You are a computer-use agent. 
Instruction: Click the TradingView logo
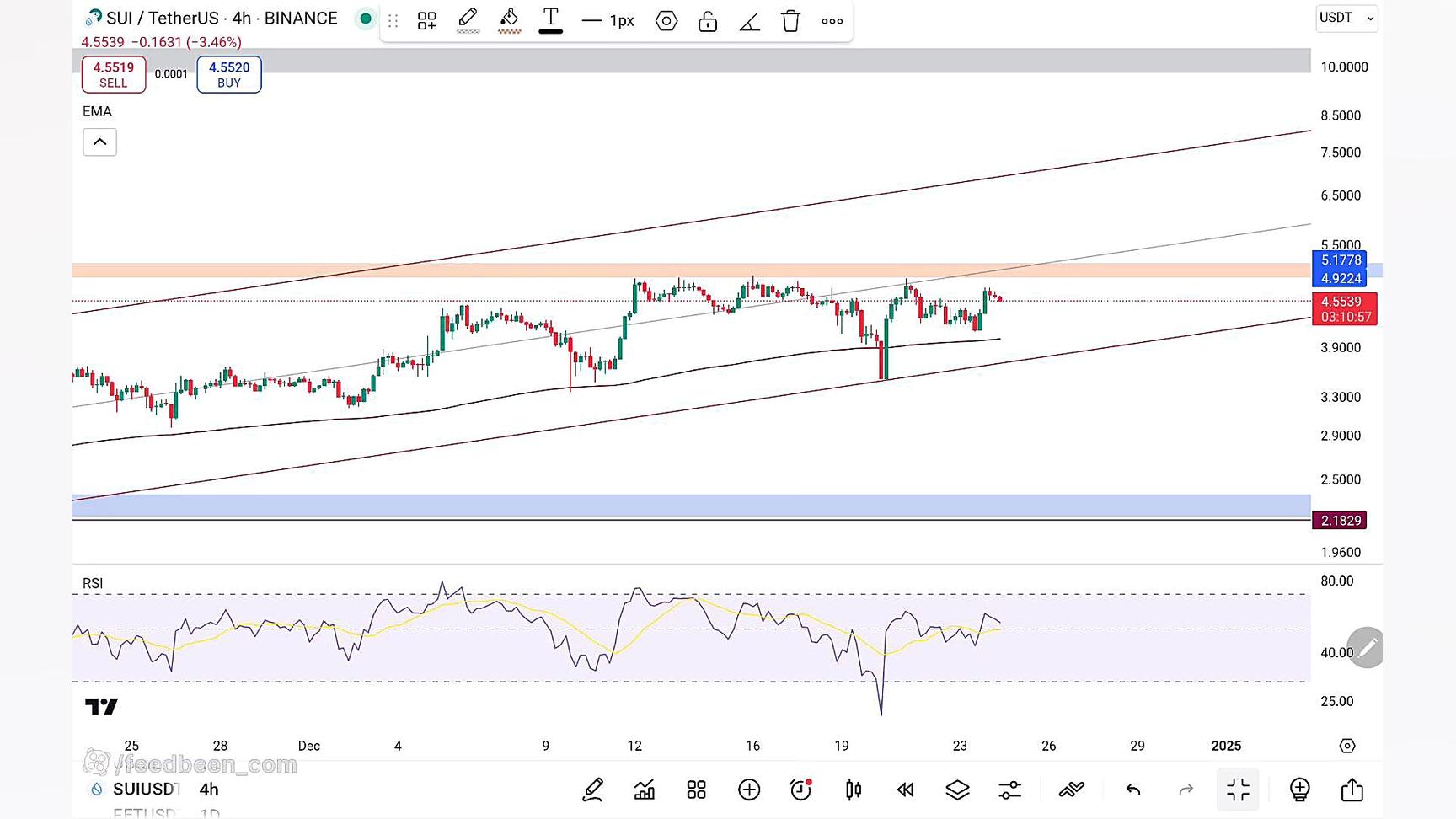[x=101, y=706]
